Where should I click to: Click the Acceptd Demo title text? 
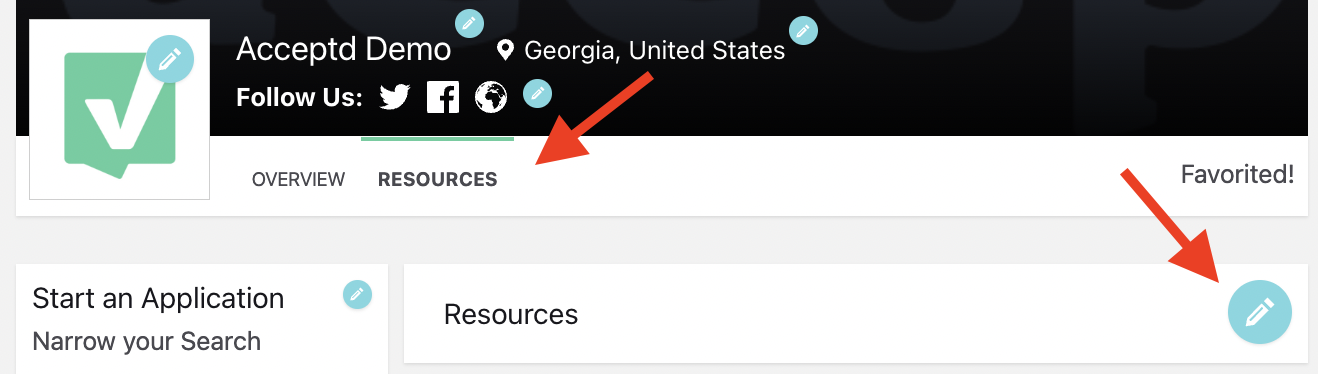click(343, 49)
